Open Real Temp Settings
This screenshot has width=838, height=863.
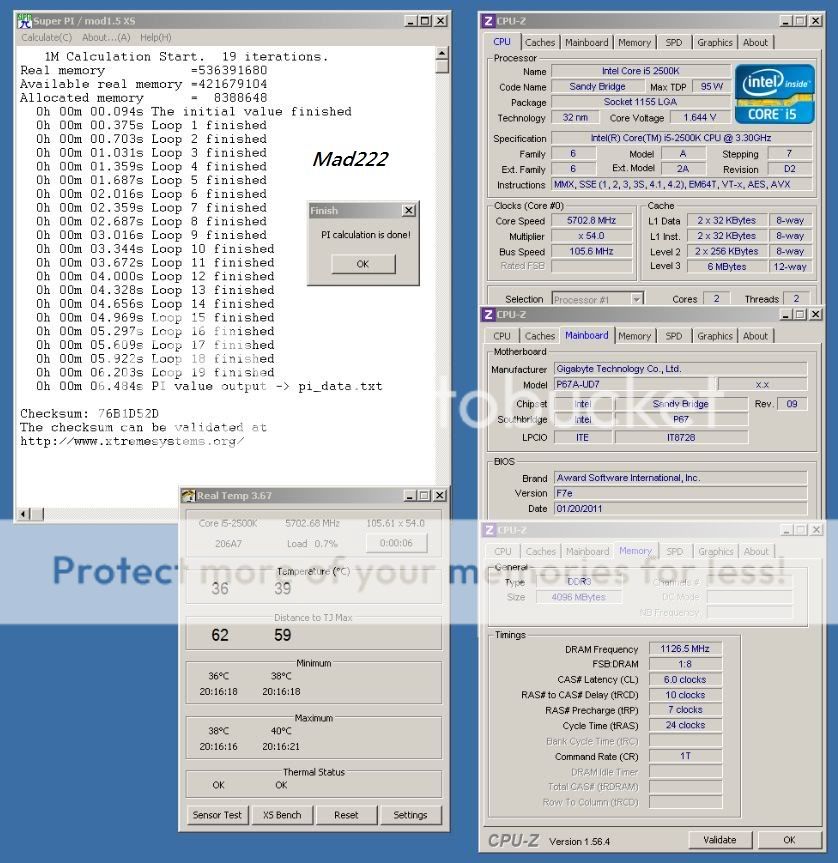[410, 815]
